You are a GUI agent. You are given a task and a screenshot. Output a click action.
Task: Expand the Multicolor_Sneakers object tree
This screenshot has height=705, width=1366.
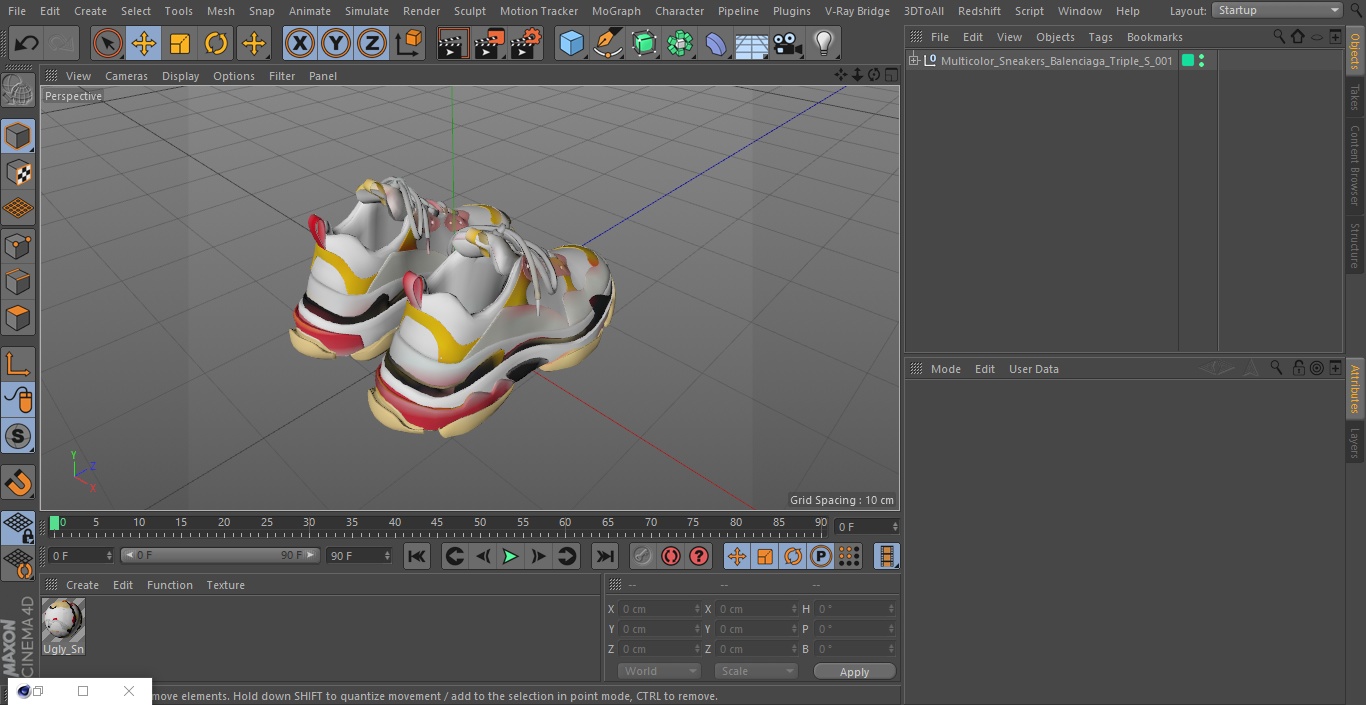click(913, 61)
